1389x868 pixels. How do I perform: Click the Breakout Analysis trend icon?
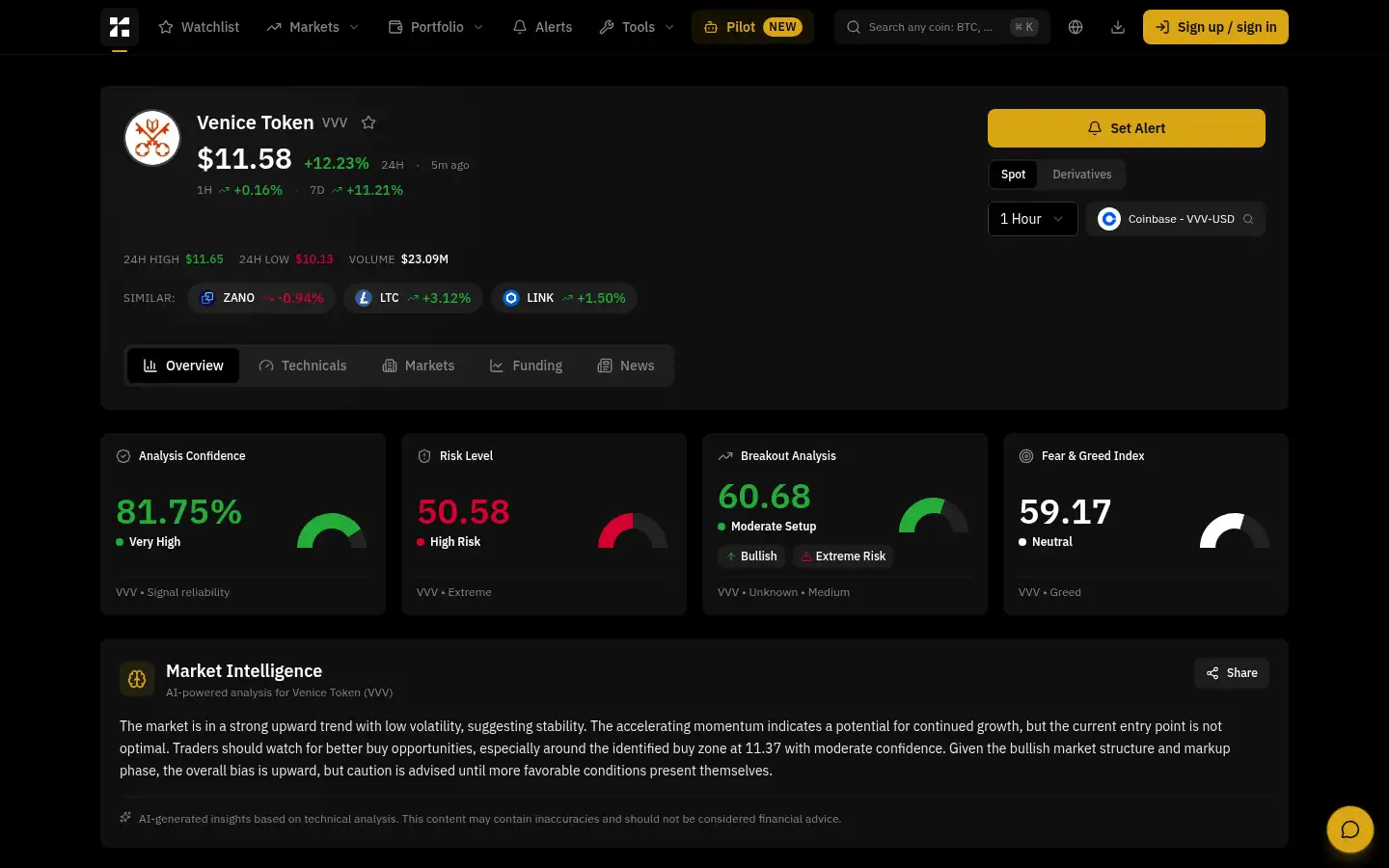pos(725,456)
